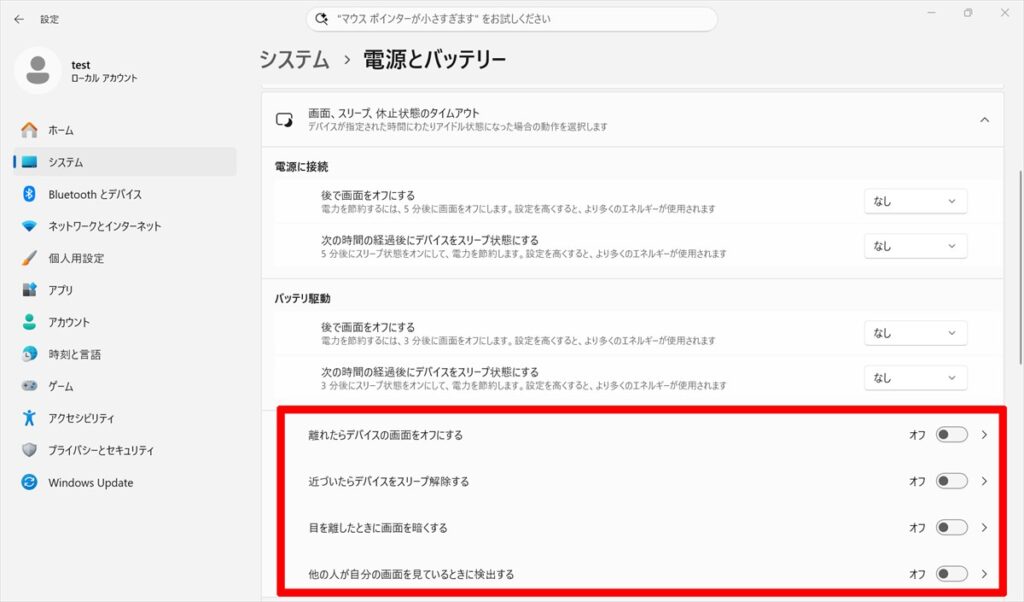Open battery sleep timeout dropdown
The height and width of the screenshot is (602, 1024).
click(916, 378)
